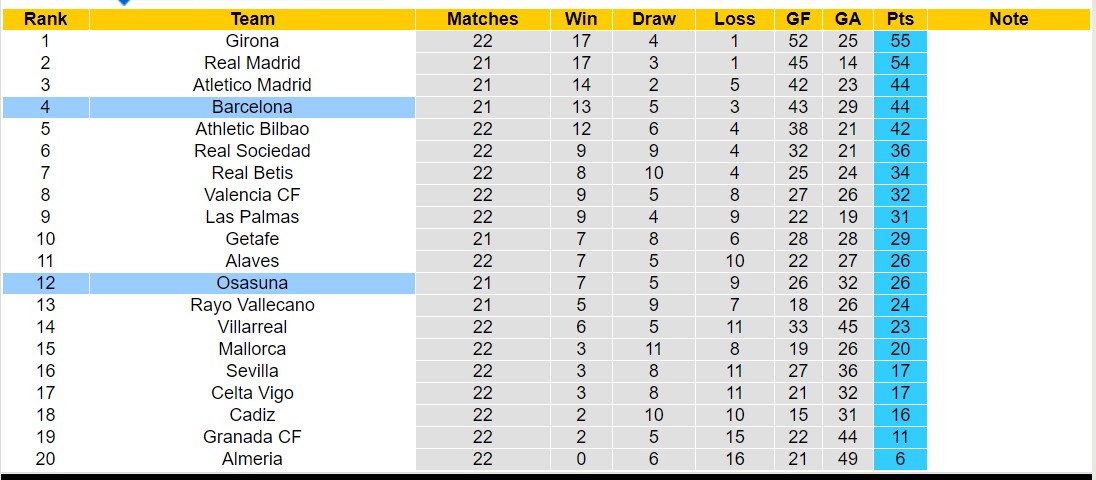1096x480 pixels.
Task: Select the Matches column header
Action: point(482,19)
